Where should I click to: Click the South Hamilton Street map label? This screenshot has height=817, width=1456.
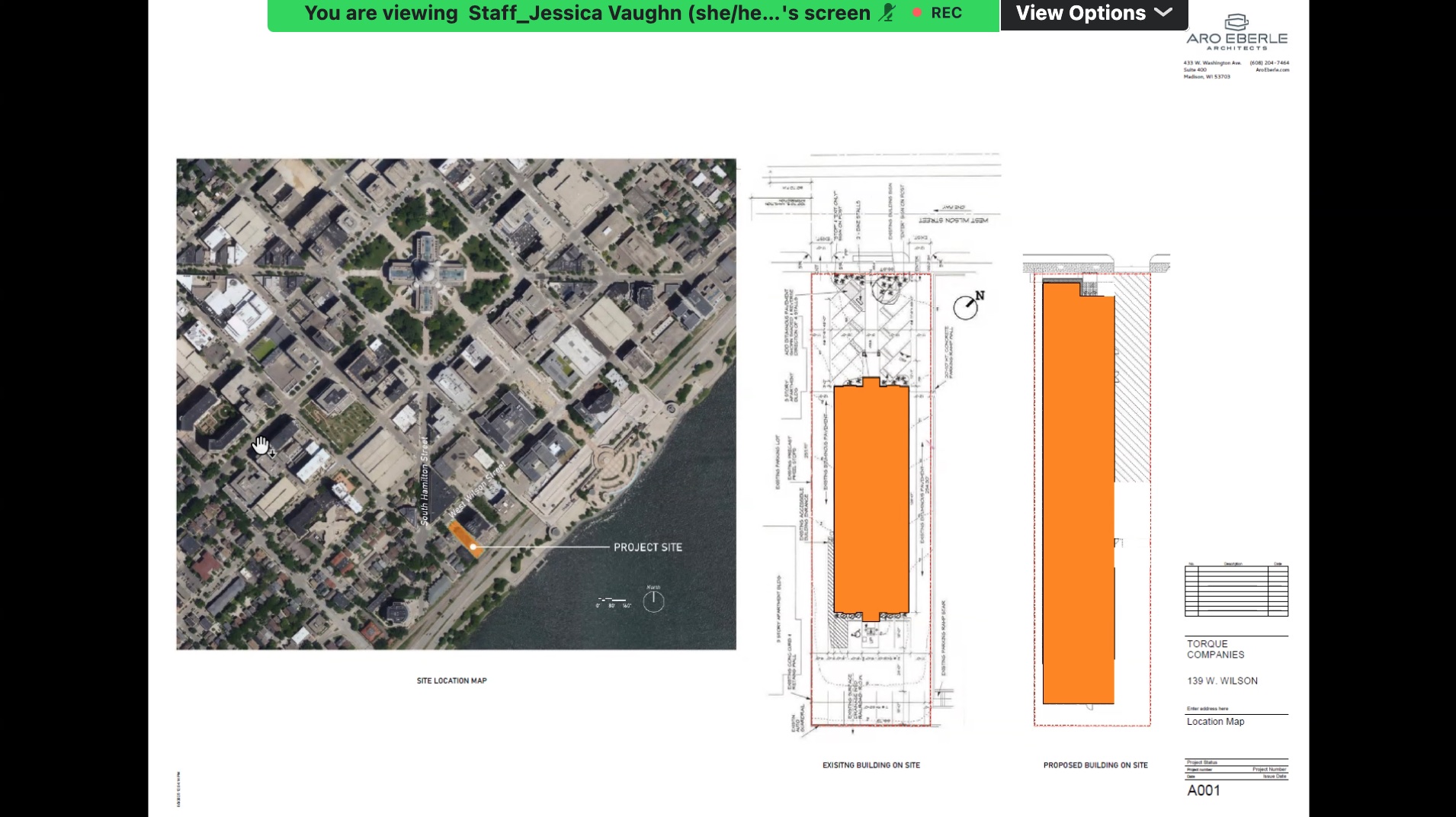pyautogui.click(x=425, y=480)
